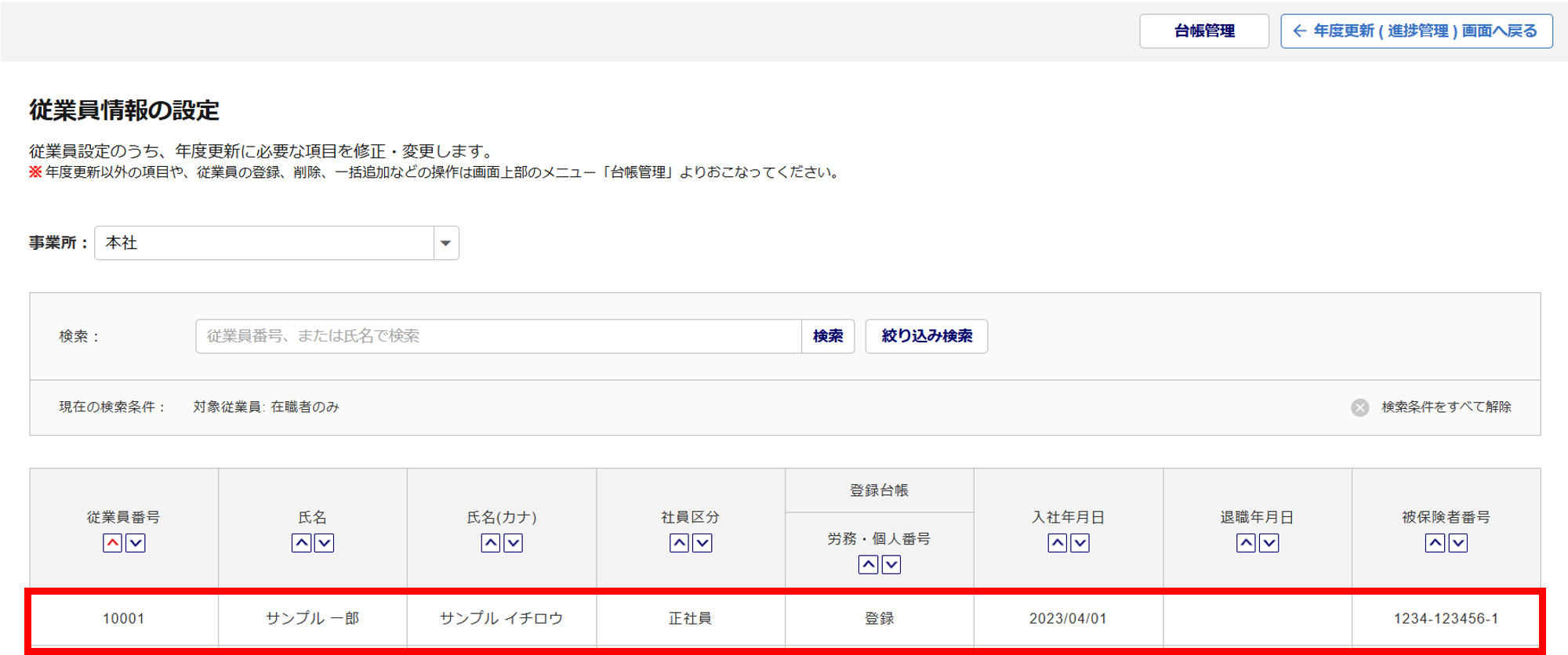Sort 氏名(カナ) column descending

(514, 543)
